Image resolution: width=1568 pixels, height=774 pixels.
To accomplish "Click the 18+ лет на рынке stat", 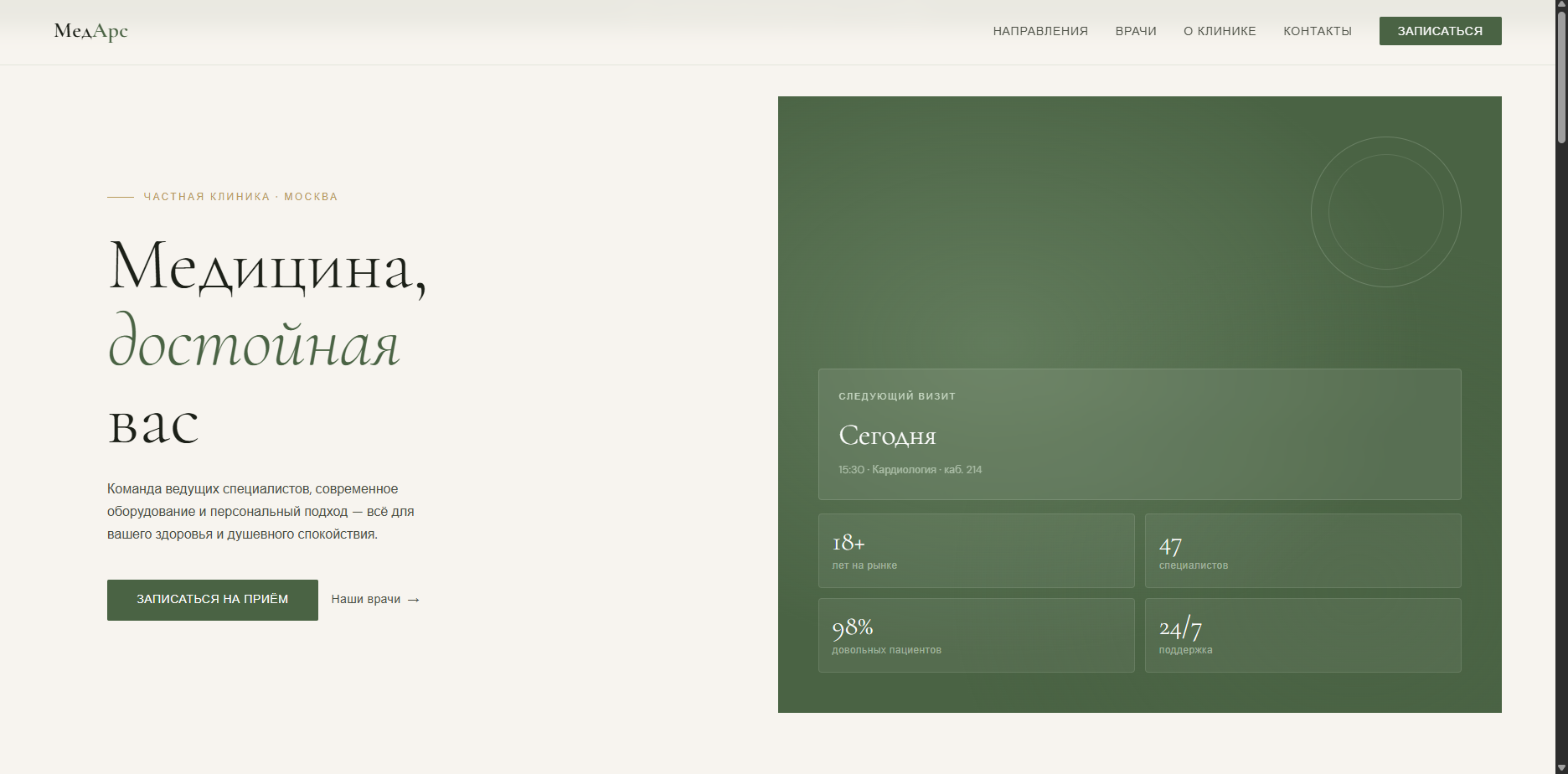I will 976,550.
